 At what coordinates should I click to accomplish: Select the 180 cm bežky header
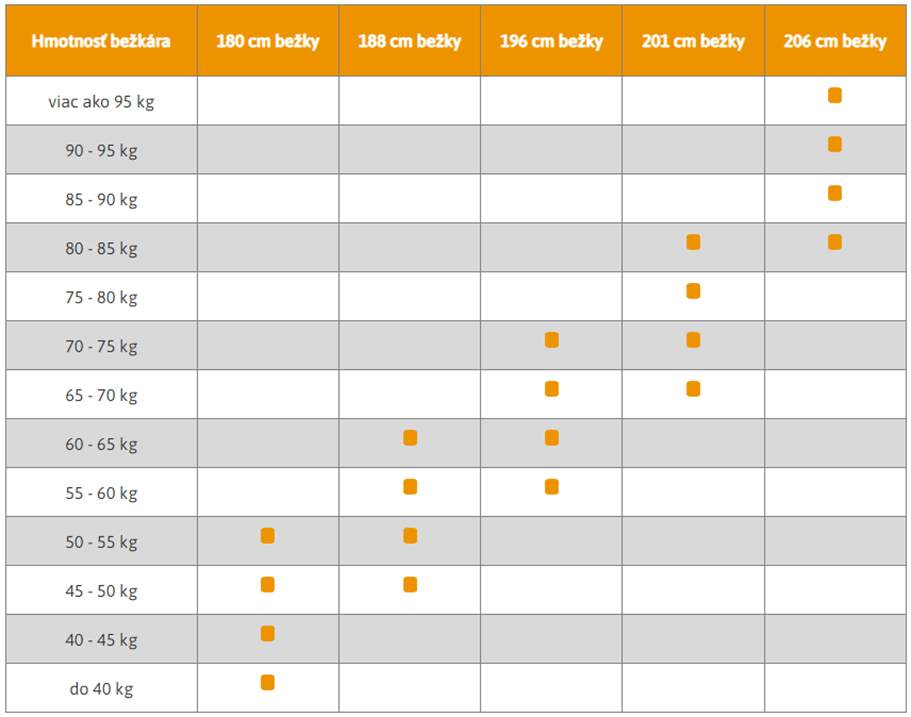268,41
